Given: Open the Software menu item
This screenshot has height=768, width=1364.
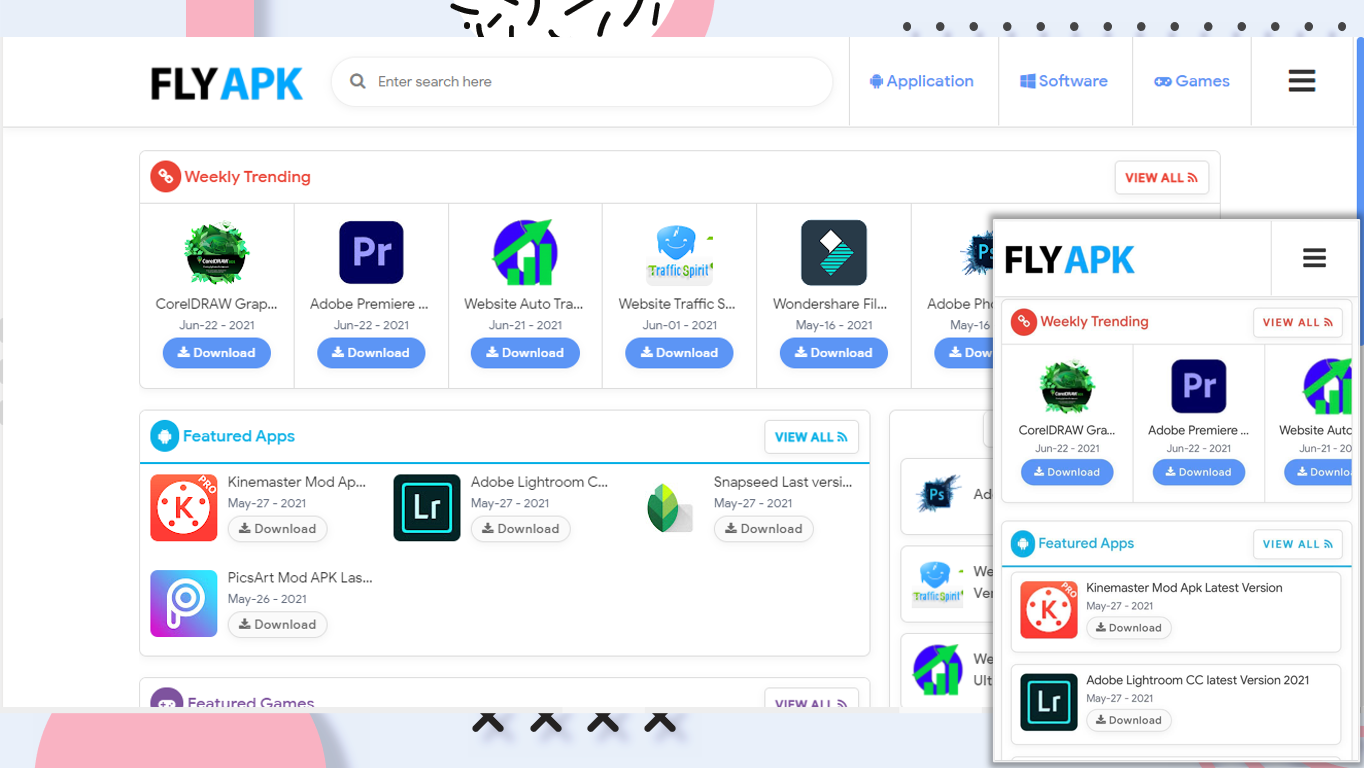Looking at the screenshot, I should pos(1064,81).
